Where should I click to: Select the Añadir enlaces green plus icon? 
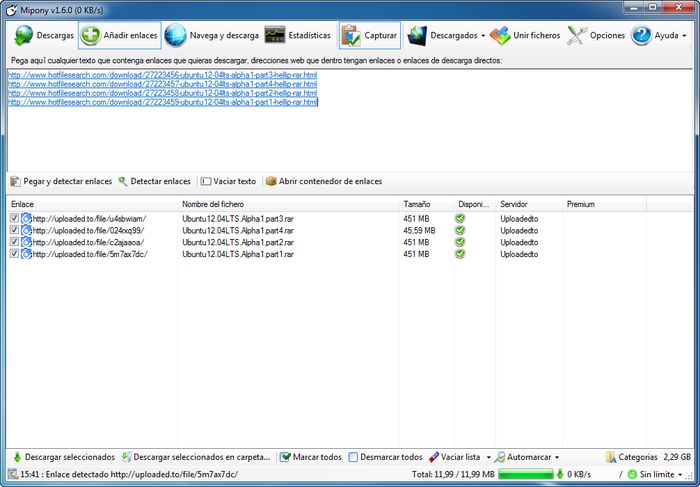click(x=91, y=35)
